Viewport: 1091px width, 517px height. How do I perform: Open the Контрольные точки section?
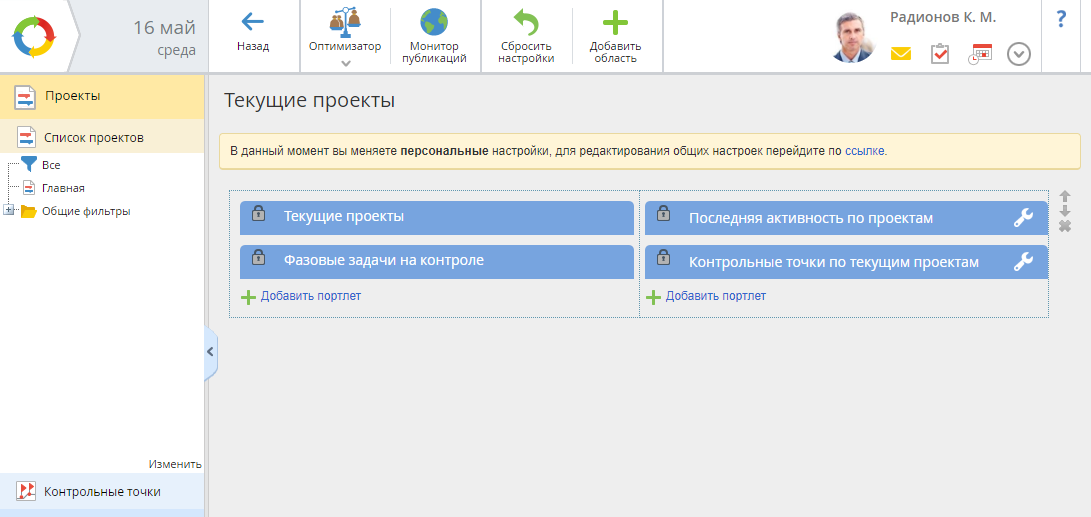(101, 491)
